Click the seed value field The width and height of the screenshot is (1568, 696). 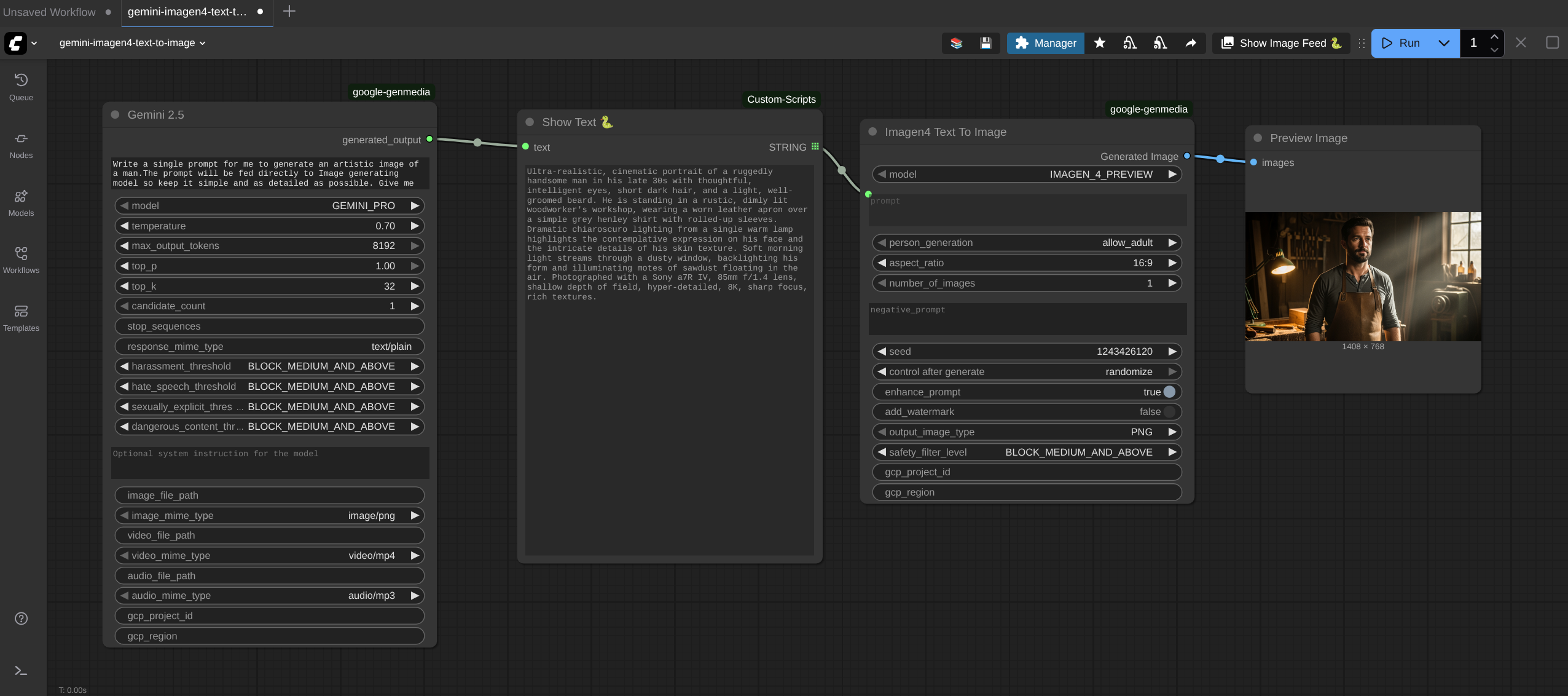[1027, 352]
